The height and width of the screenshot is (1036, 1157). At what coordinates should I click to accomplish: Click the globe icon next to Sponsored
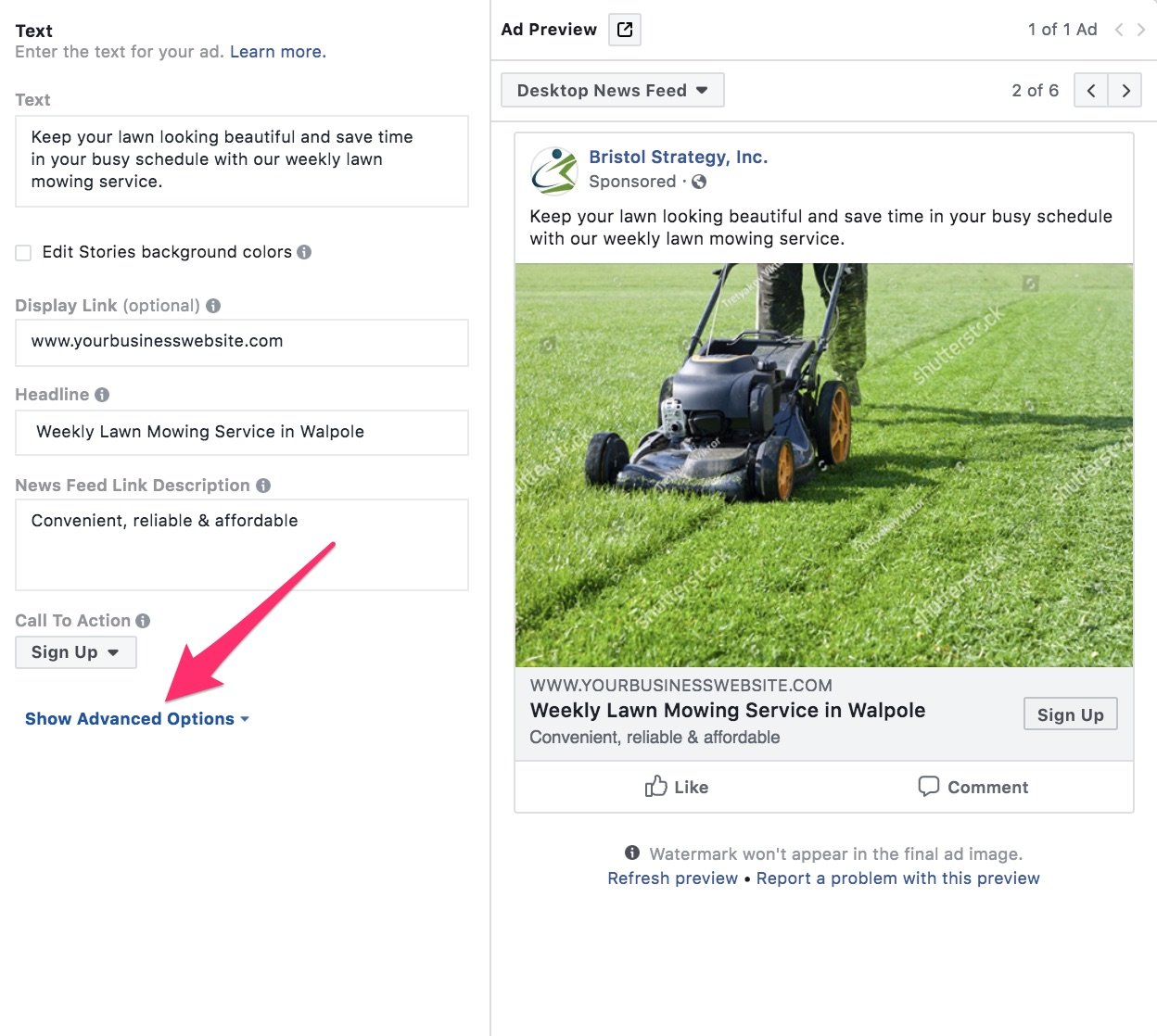tap(698, 182)
